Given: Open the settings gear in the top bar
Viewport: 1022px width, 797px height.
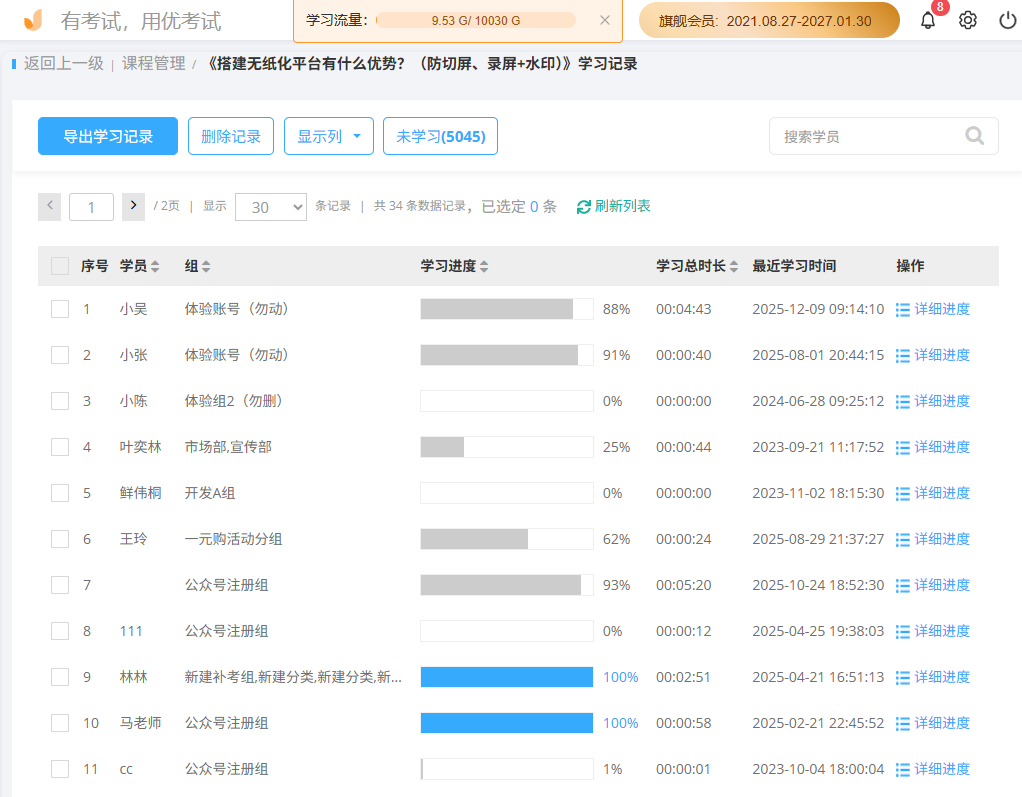Looking at the screenshot, I should click(x=966, y=19).
